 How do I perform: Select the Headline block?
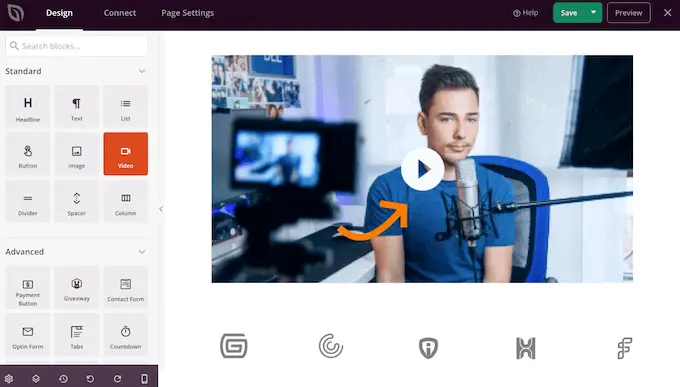[x=28, y=107]
